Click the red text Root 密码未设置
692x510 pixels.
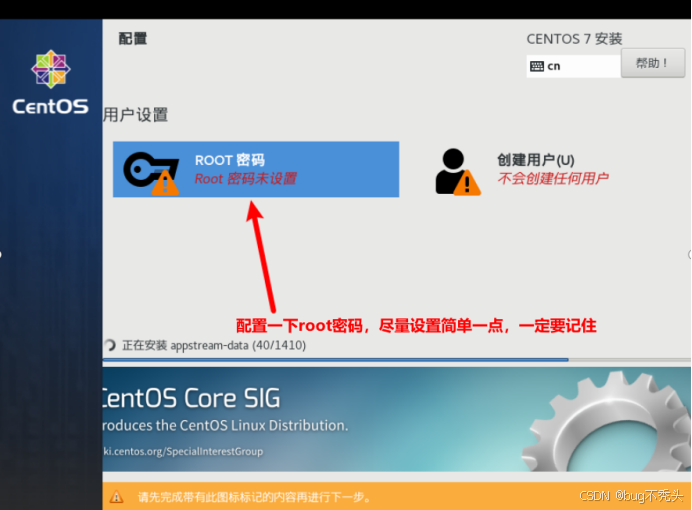(x=245, y=179)
